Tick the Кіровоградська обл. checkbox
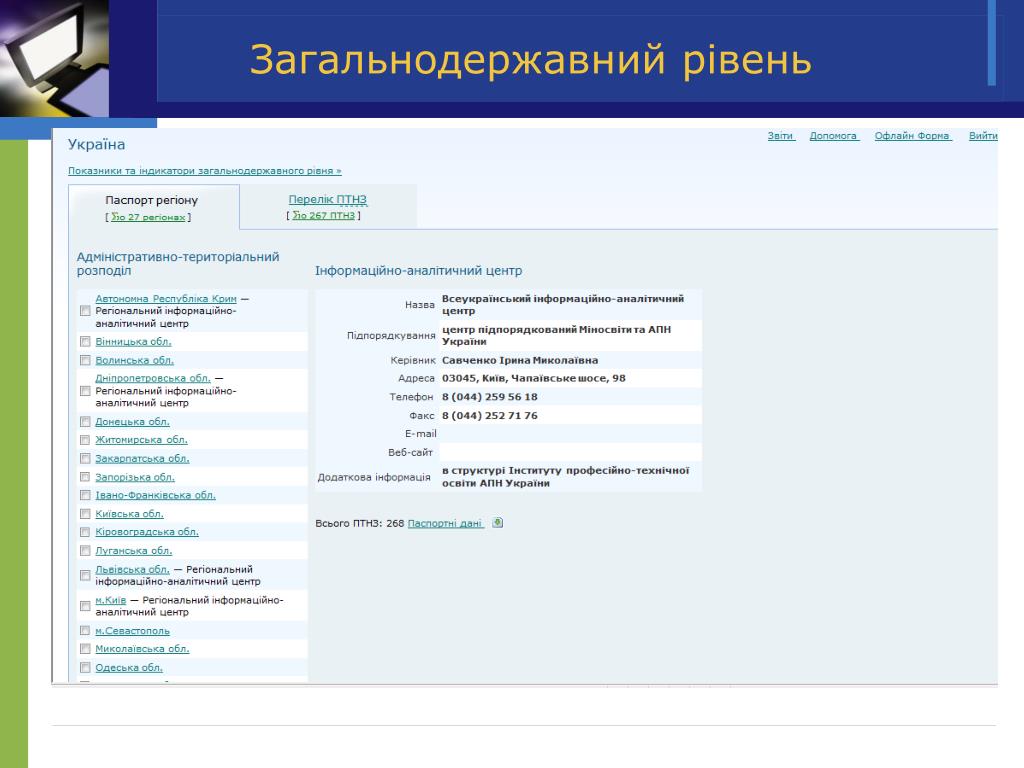Image resolution: width=1024 pixels, height=768 pixels. [x=85, y=532]
